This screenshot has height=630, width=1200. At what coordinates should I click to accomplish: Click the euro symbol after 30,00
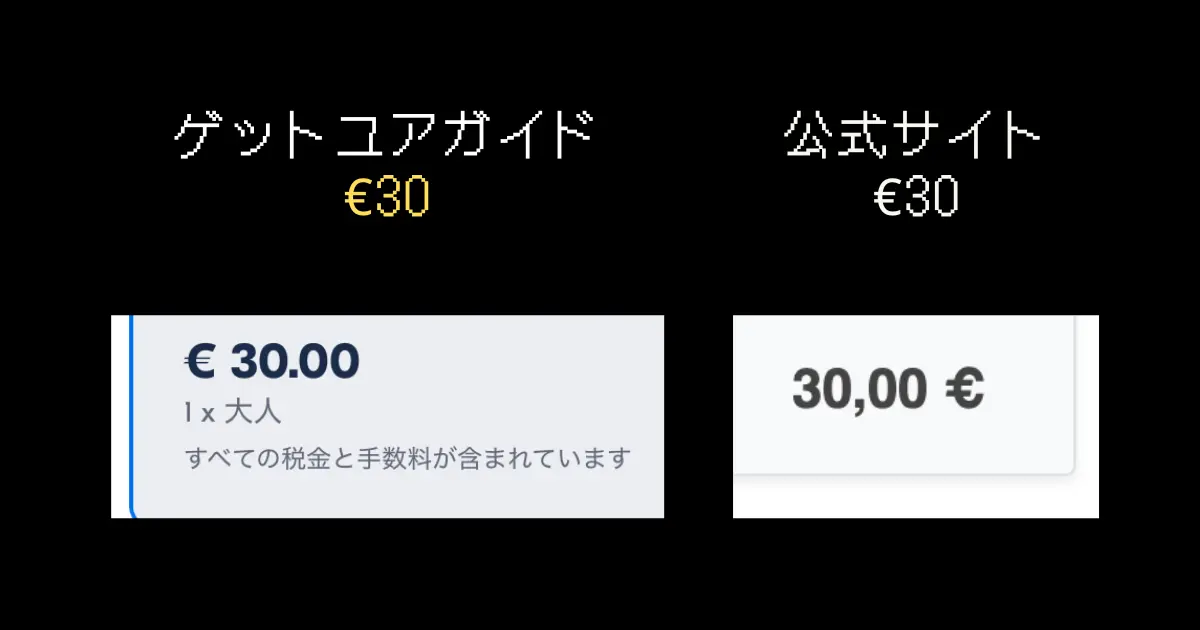pyautogui.click(x=964, y=388)
